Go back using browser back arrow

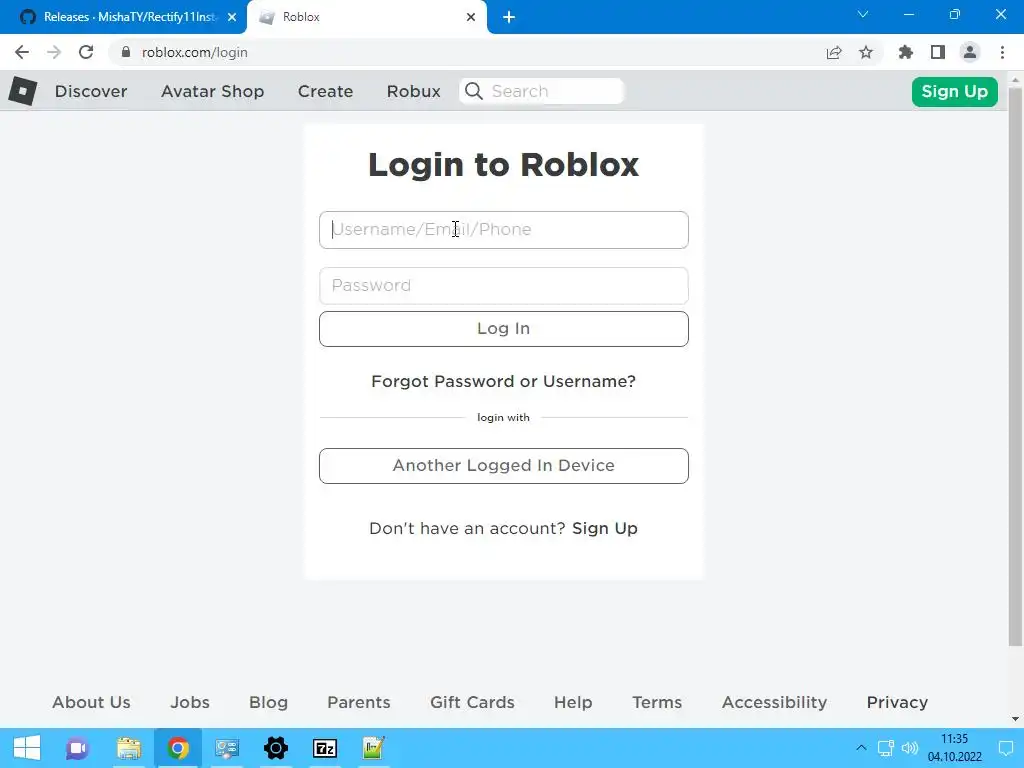22,52
